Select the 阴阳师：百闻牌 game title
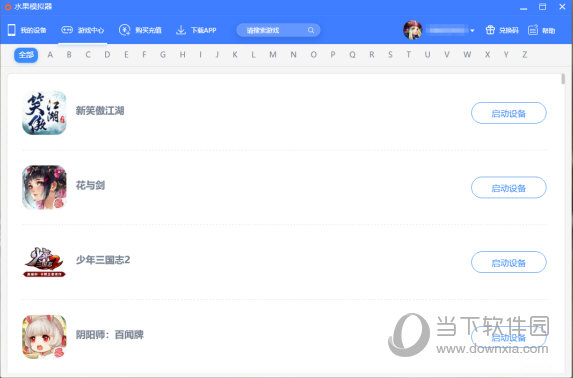 110,334
